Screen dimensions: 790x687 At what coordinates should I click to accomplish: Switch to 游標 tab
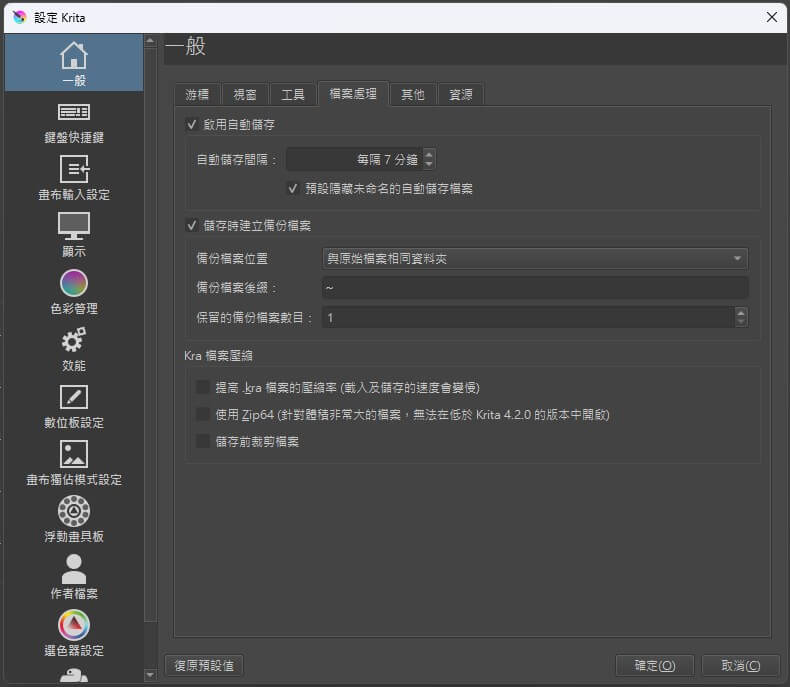tap(197, 95)
